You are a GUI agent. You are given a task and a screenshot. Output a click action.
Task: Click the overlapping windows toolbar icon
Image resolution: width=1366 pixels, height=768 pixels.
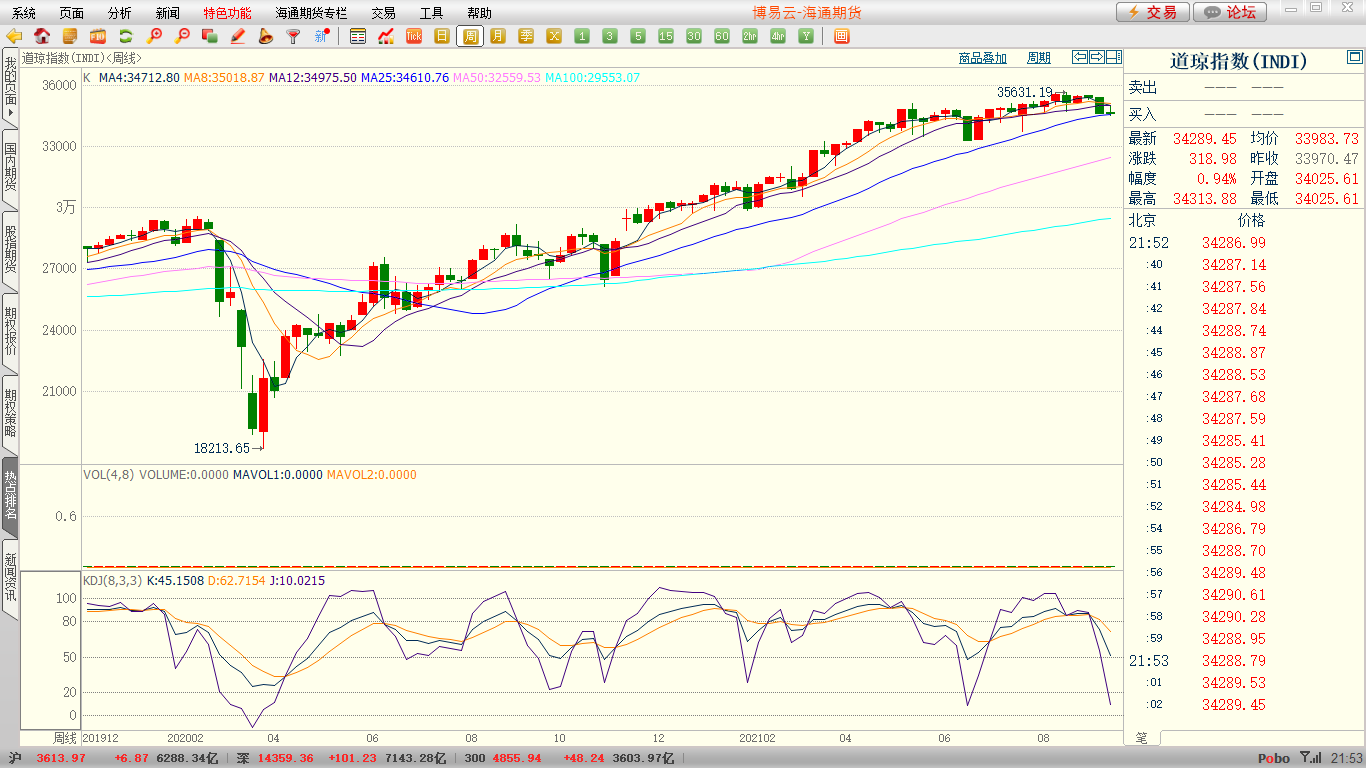click(x=210, y=36)
